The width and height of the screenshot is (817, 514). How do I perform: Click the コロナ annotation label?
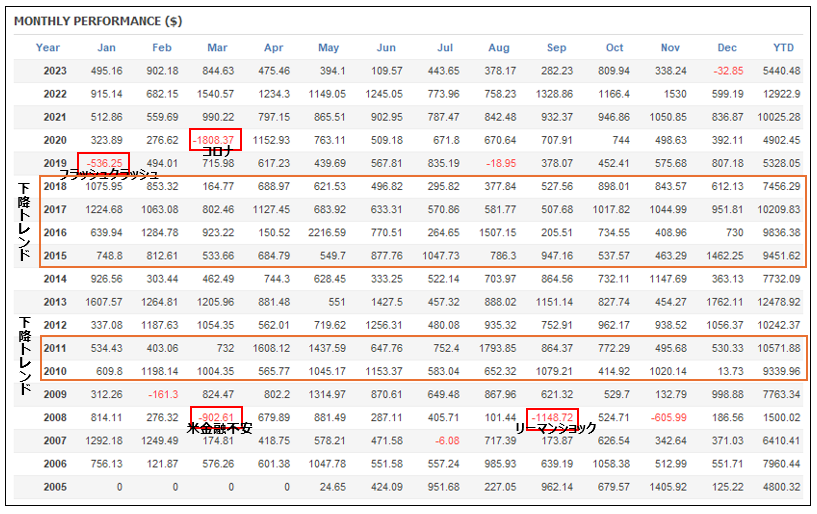[217, 151]
